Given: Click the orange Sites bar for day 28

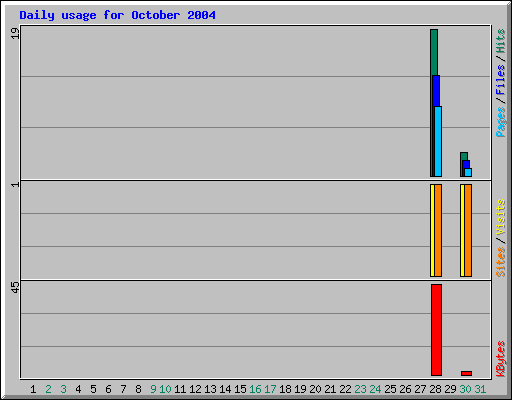Looking at the screenshot, I should point(438,230).
